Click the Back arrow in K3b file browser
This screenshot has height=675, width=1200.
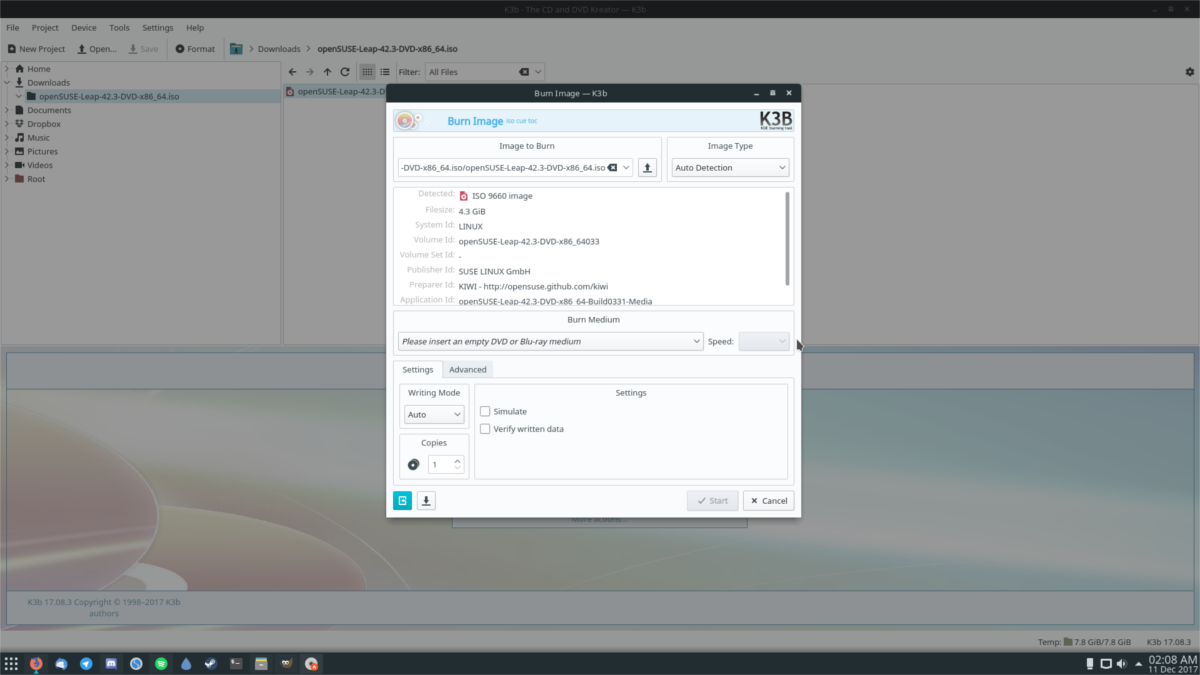click(x=292, y=72)
